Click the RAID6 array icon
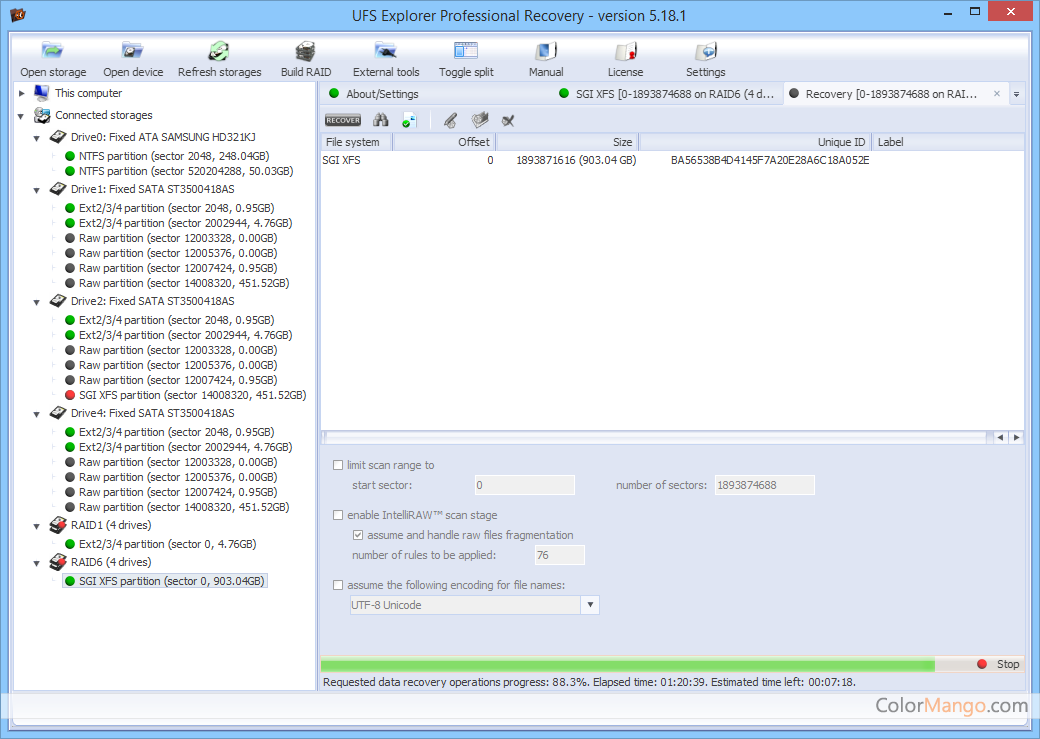This screenshot has height=739, width=1040. point(58,563)
